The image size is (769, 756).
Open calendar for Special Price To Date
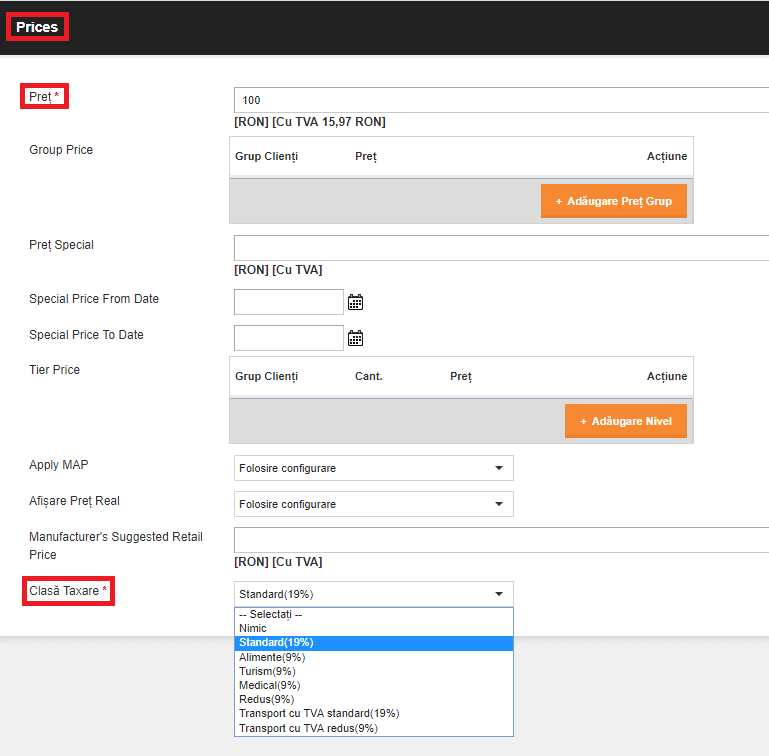point(355,338)
